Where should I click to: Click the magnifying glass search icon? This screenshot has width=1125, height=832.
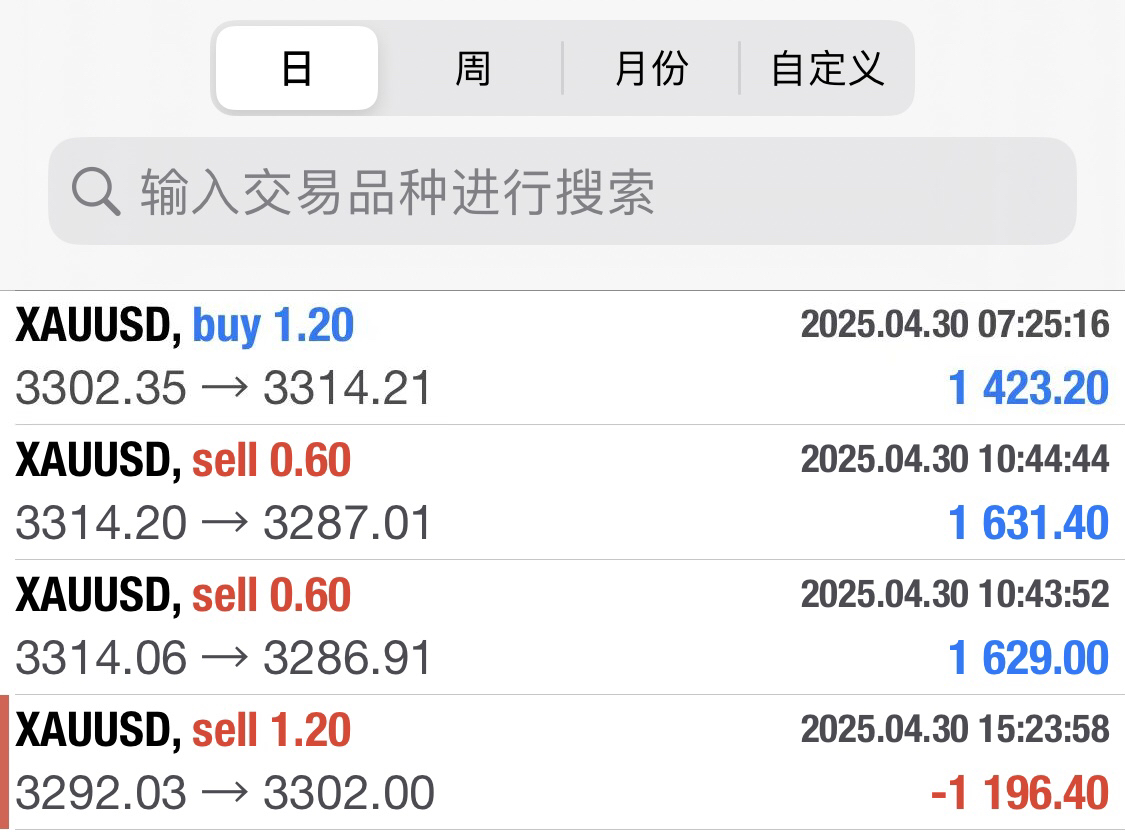pos(96,191)
